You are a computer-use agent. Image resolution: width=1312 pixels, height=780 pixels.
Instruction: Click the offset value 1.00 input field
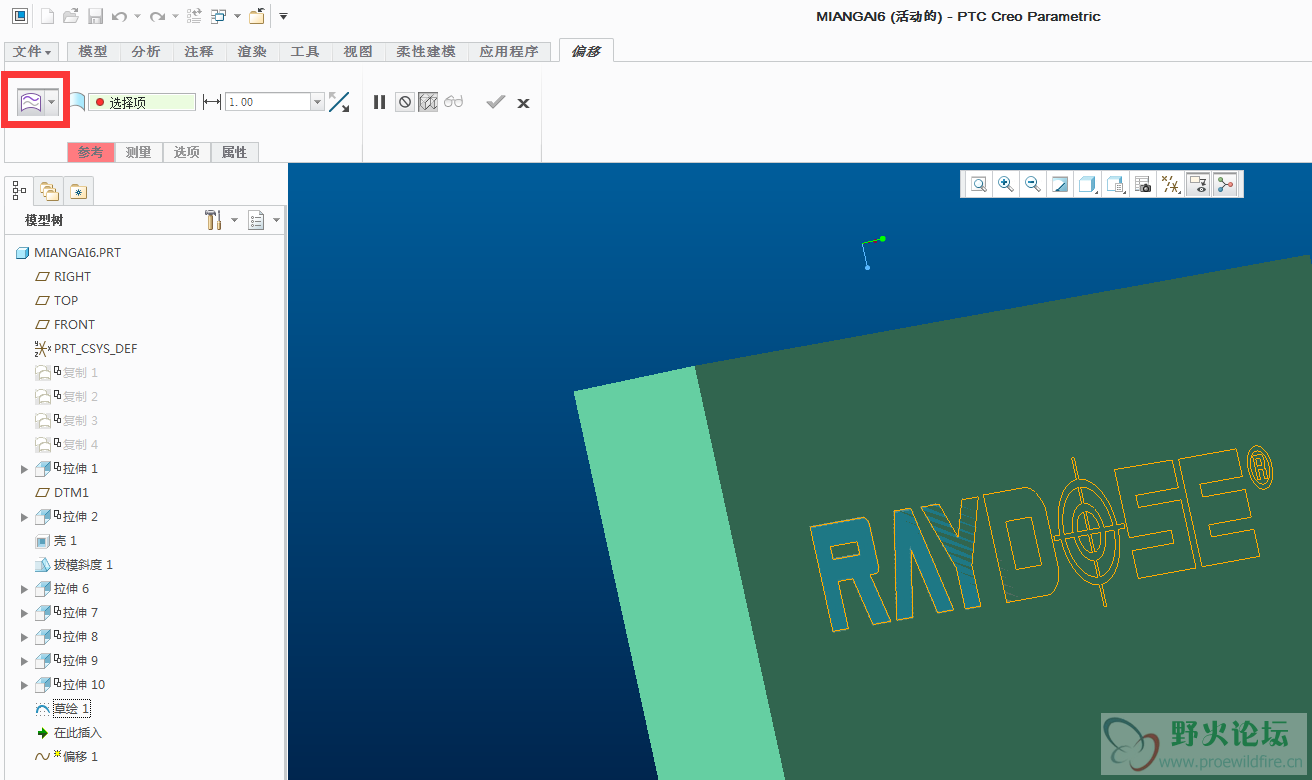click(268, 102)
